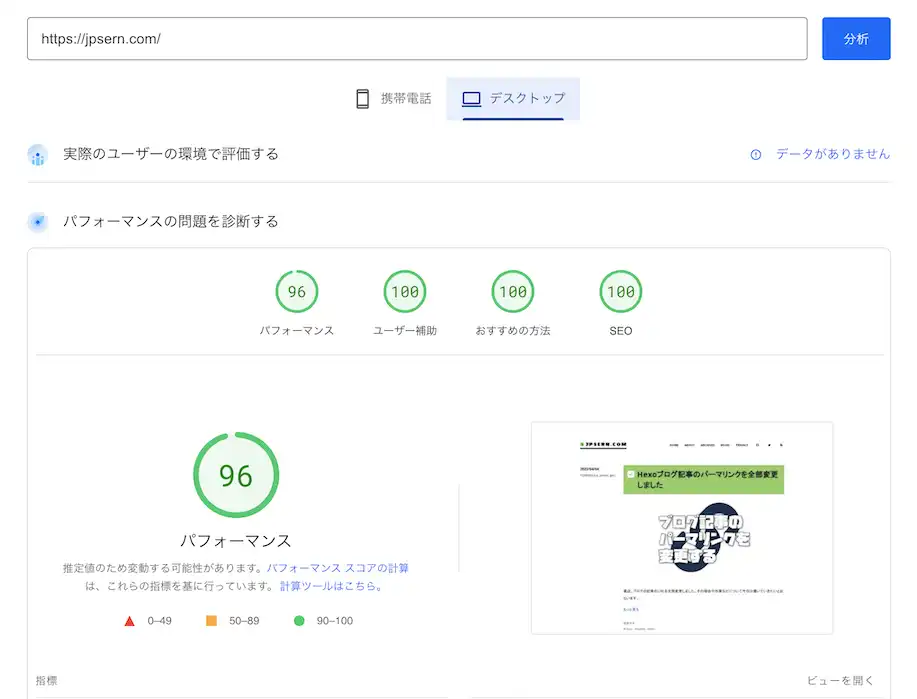Click the info icon beside データがありません
The height and width of the screenshot is (699, 917).
754,154
